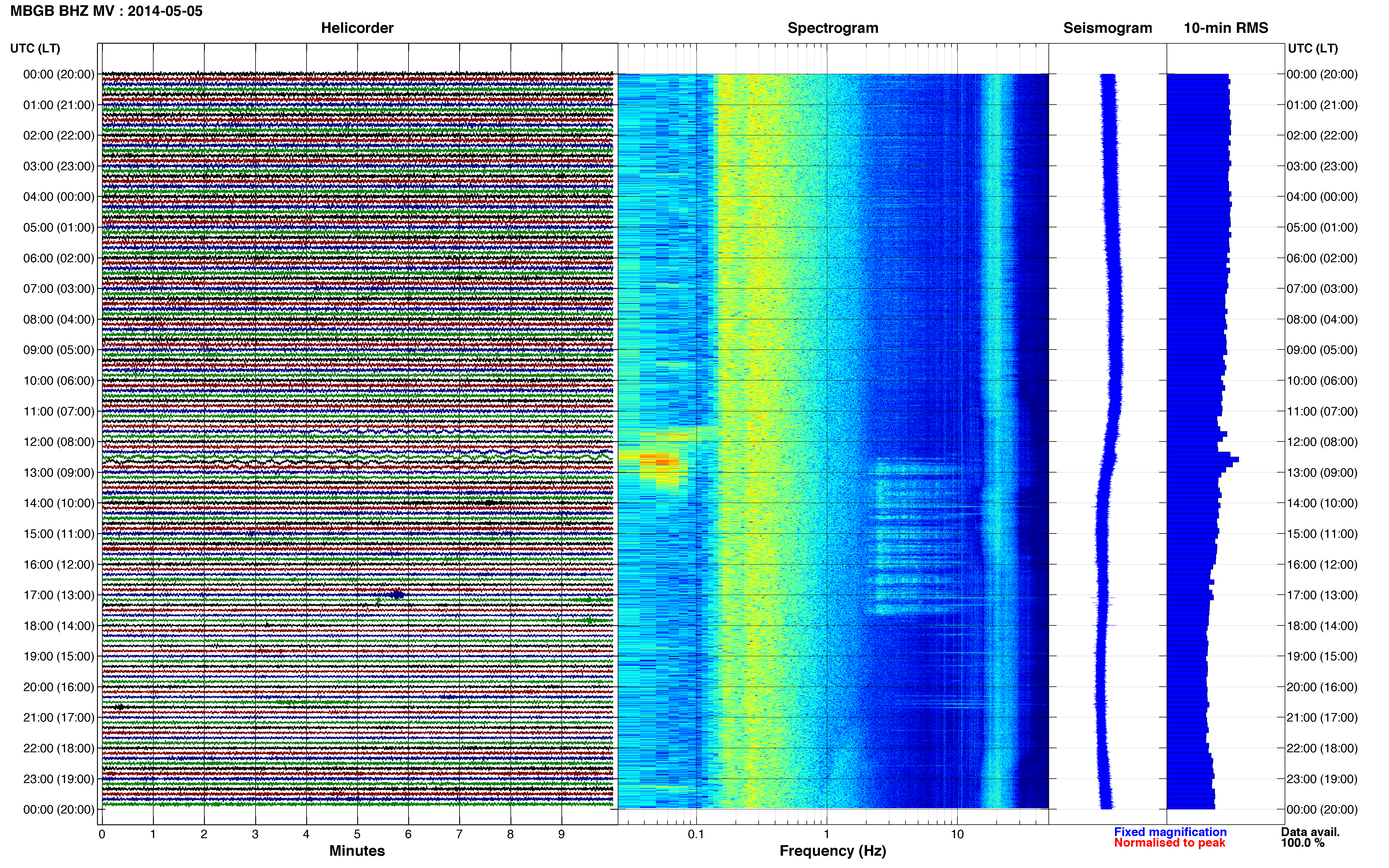Viewport: 1389px width, 868px height.
Task: Click the 'Fixed magnification' legend text
Action: pos(1170,832)
